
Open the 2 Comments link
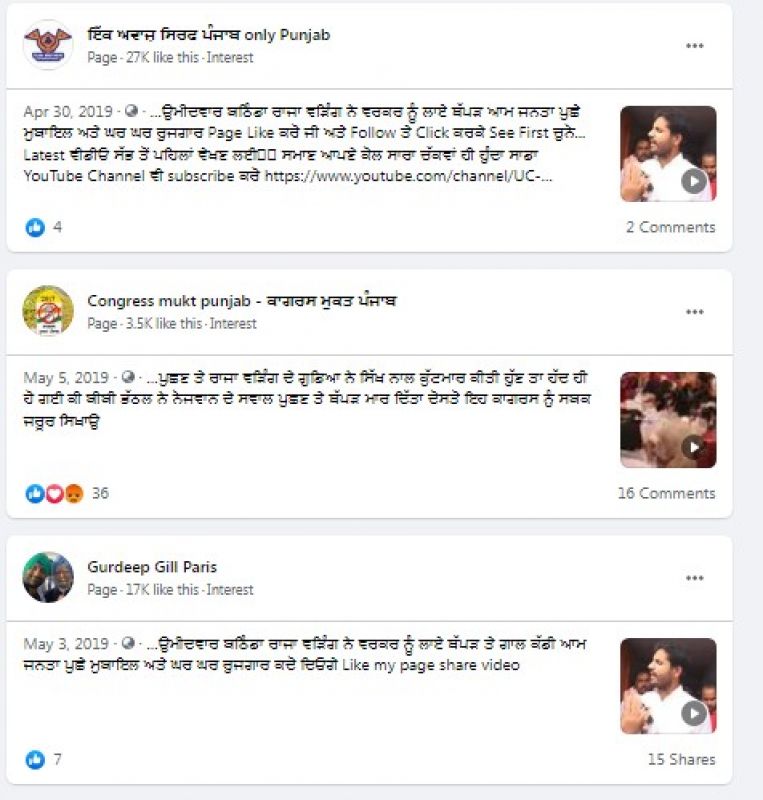[671, 227]
